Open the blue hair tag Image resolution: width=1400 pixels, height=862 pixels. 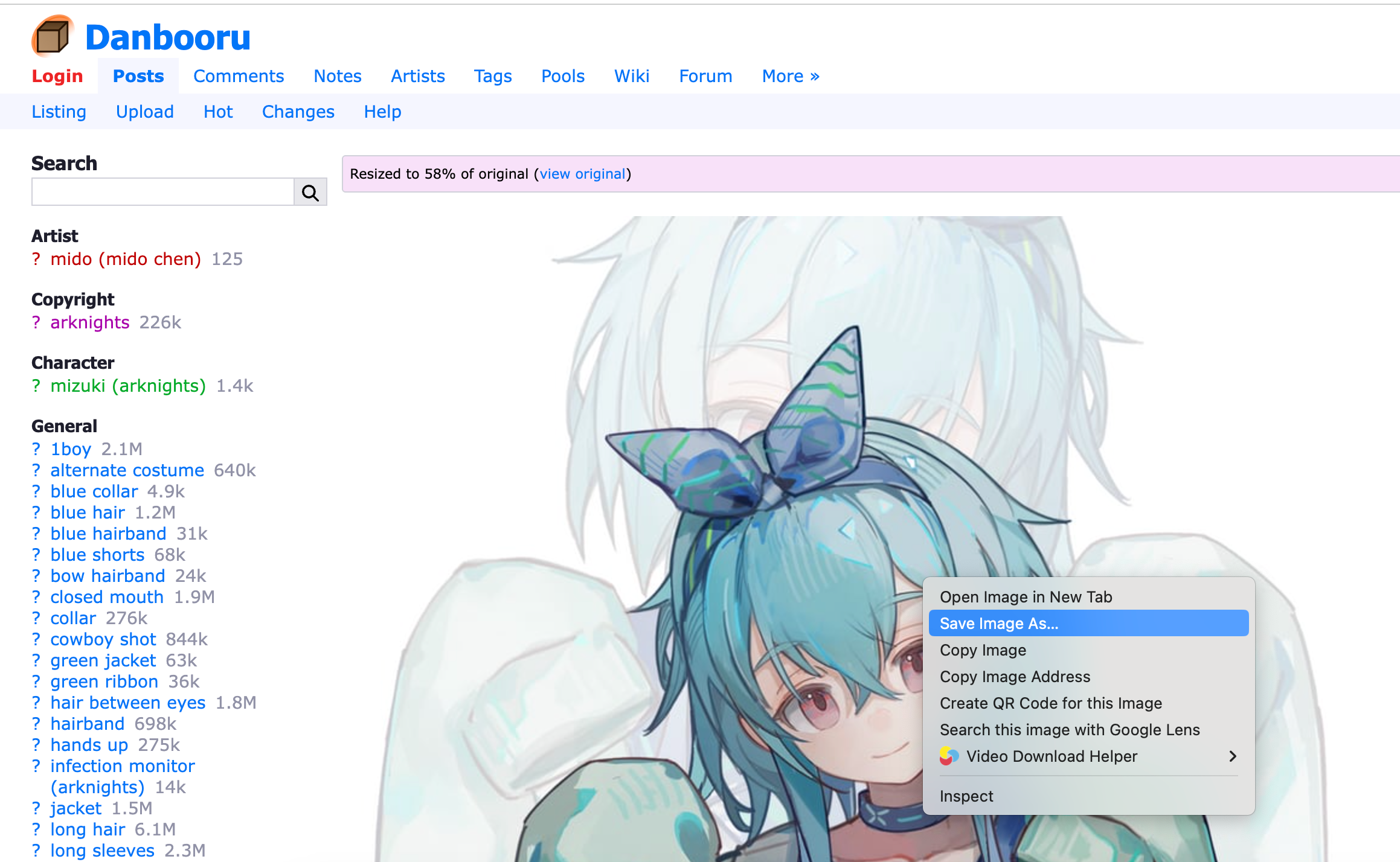88,512
